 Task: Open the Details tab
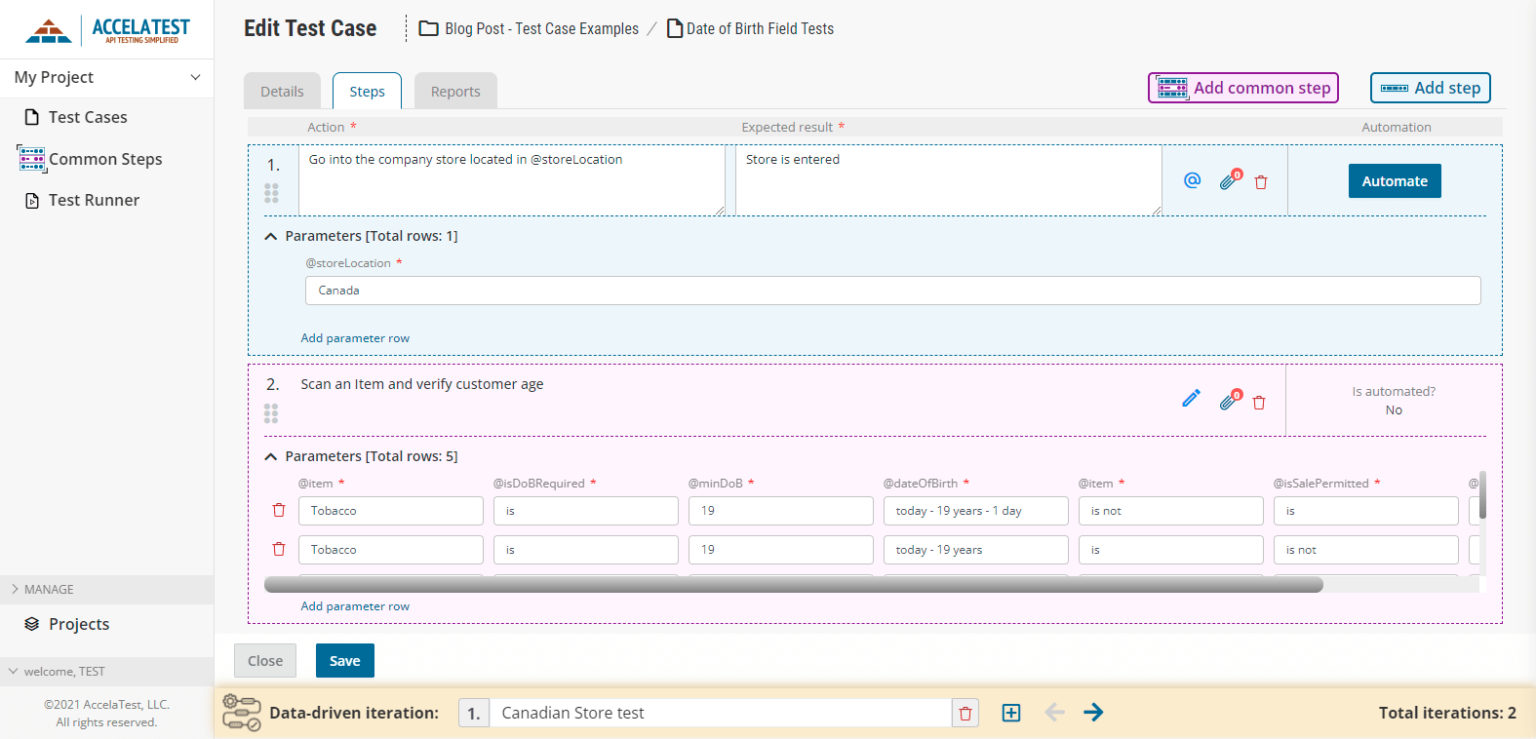coord(282,90)
